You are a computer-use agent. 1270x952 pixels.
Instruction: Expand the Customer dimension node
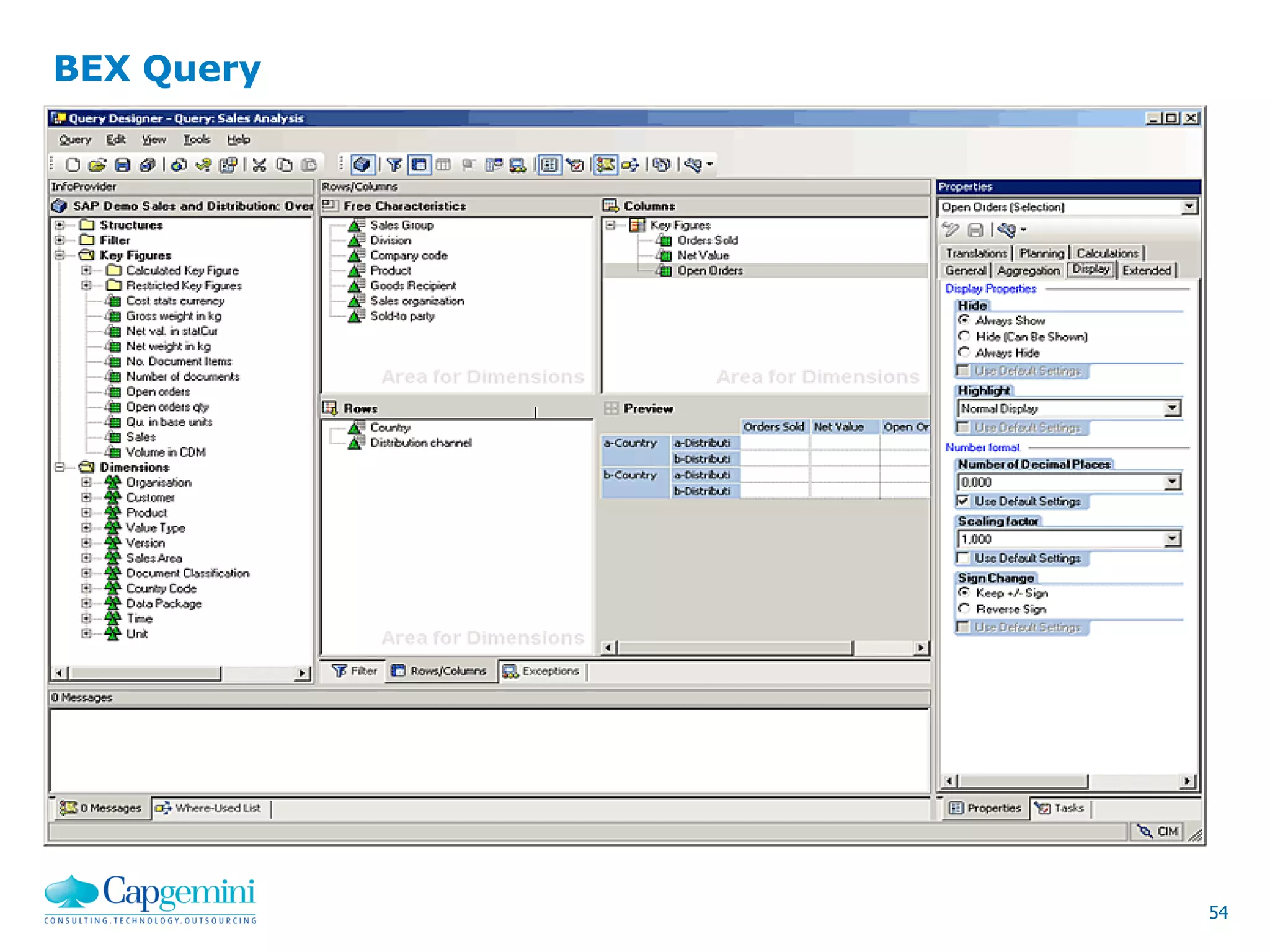(86, 498)
